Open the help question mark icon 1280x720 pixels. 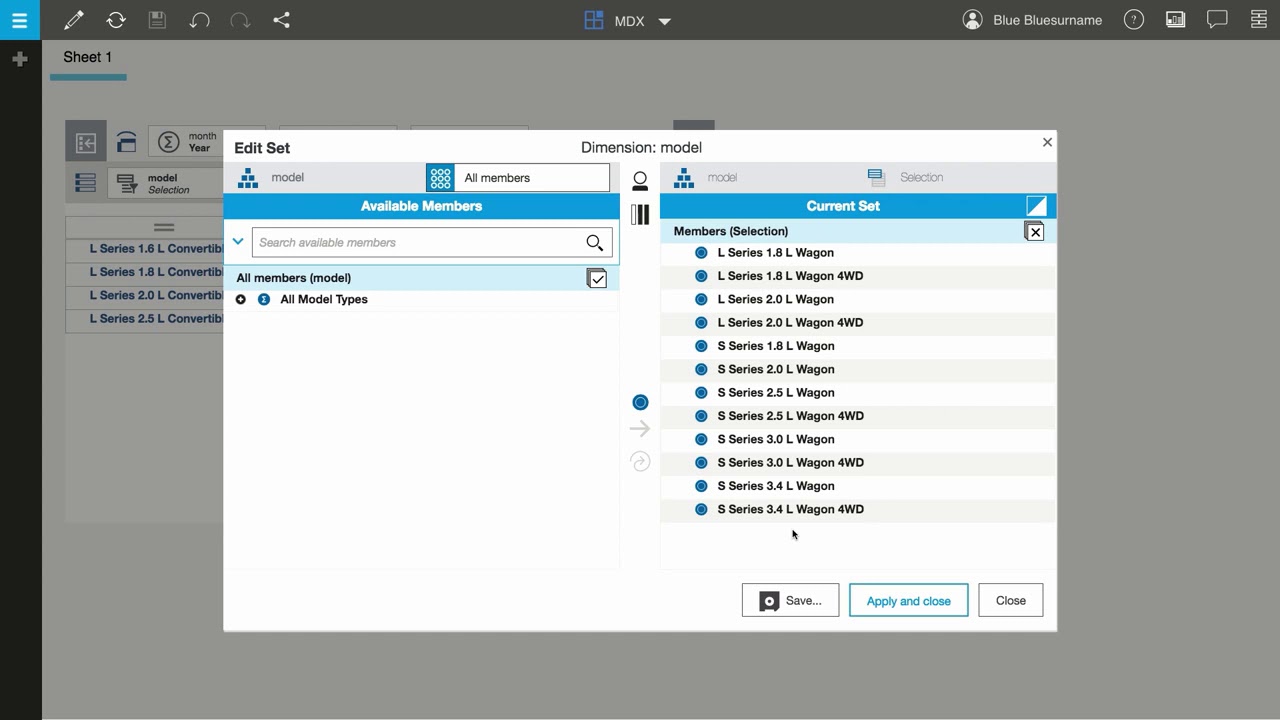coord(1134,20)
